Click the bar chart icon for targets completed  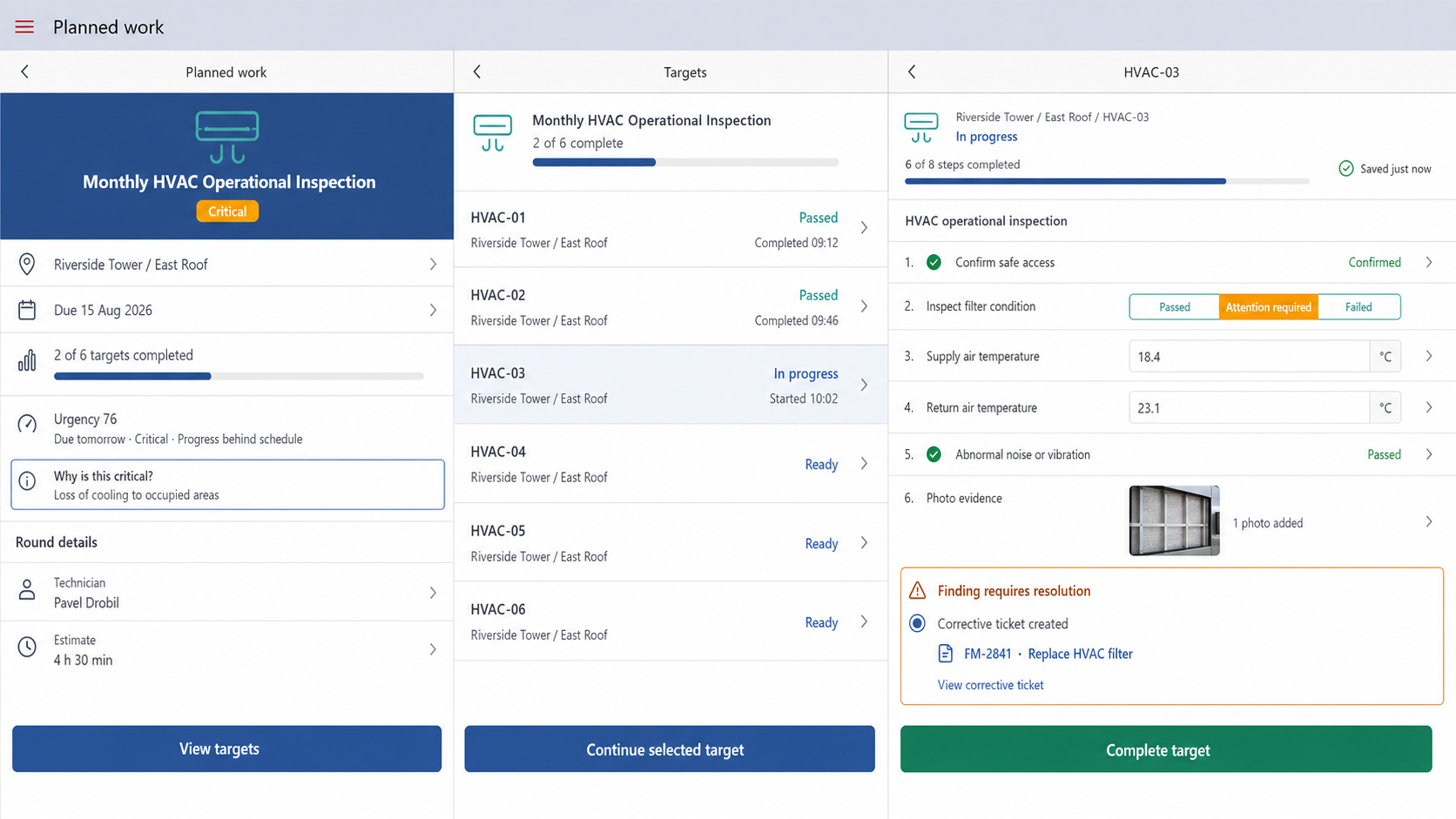(27, 360)
